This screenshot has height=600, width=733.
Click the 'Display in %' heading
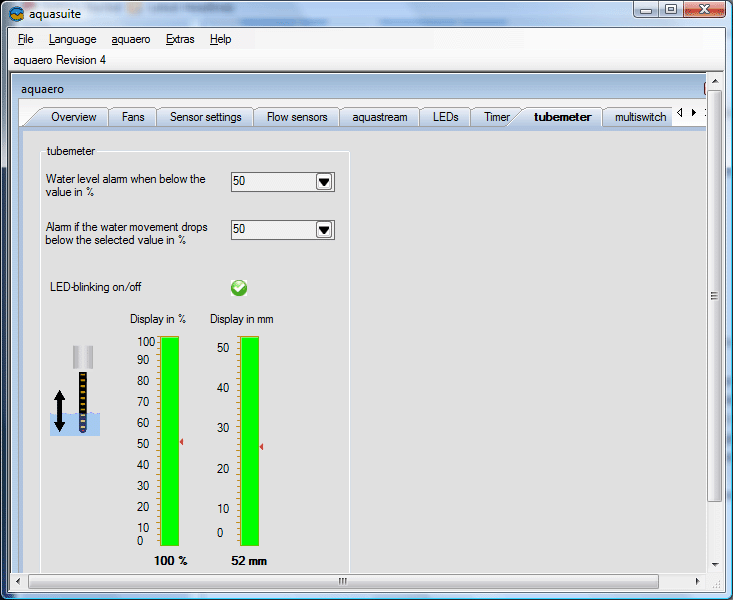pos(158,319)
